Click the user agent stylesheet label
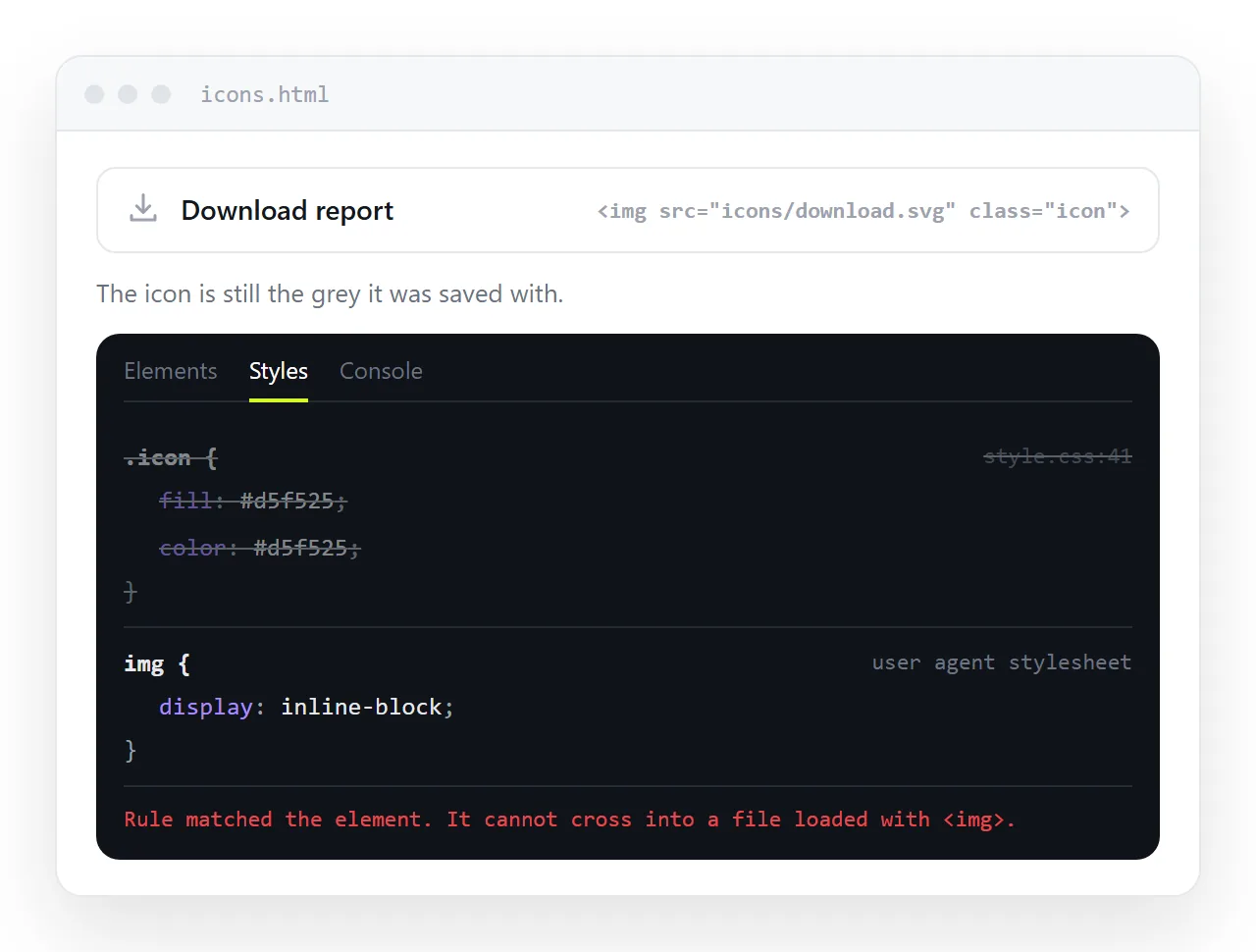Image resolution: width=1256 pixels, height=952 pixels. tap(1002, 662)
